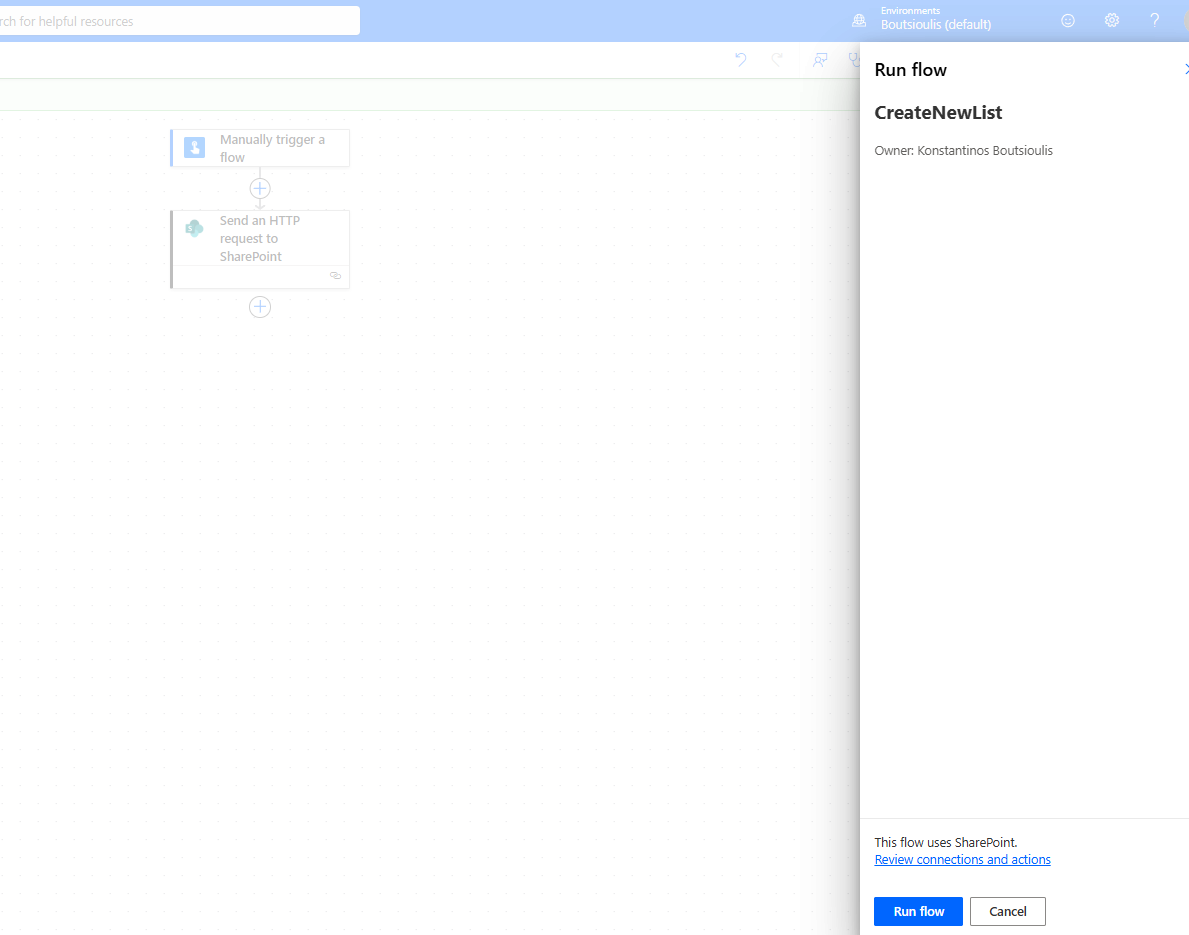Click the send feedback person icon
Image resolution: width=1189 pixels, height=935 pixels.
point(820,60)
